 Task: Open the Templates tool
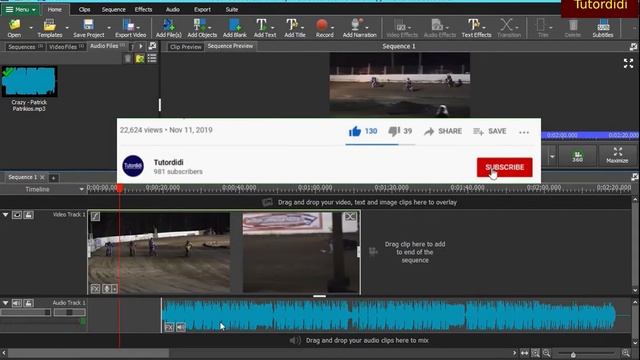(x=49, y=28)
